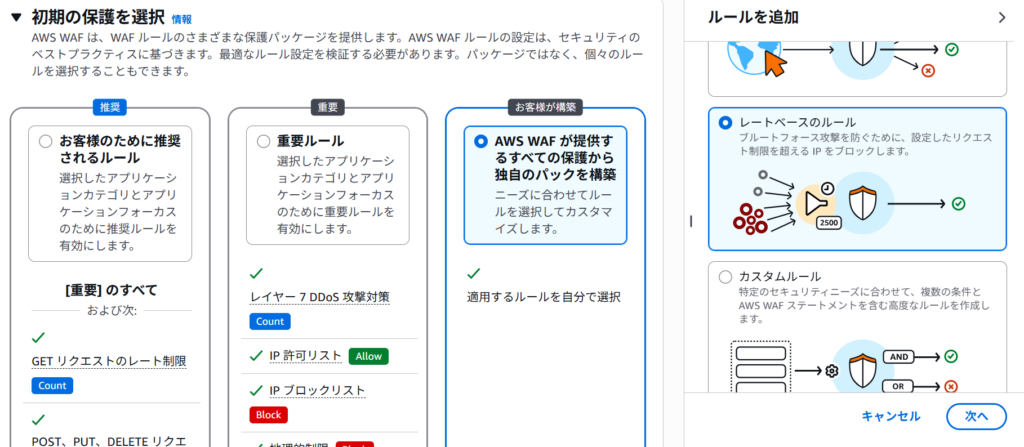Collapse the ルールを追加 panel with chevron
1024x447 pixels.
click(1002, 18)
